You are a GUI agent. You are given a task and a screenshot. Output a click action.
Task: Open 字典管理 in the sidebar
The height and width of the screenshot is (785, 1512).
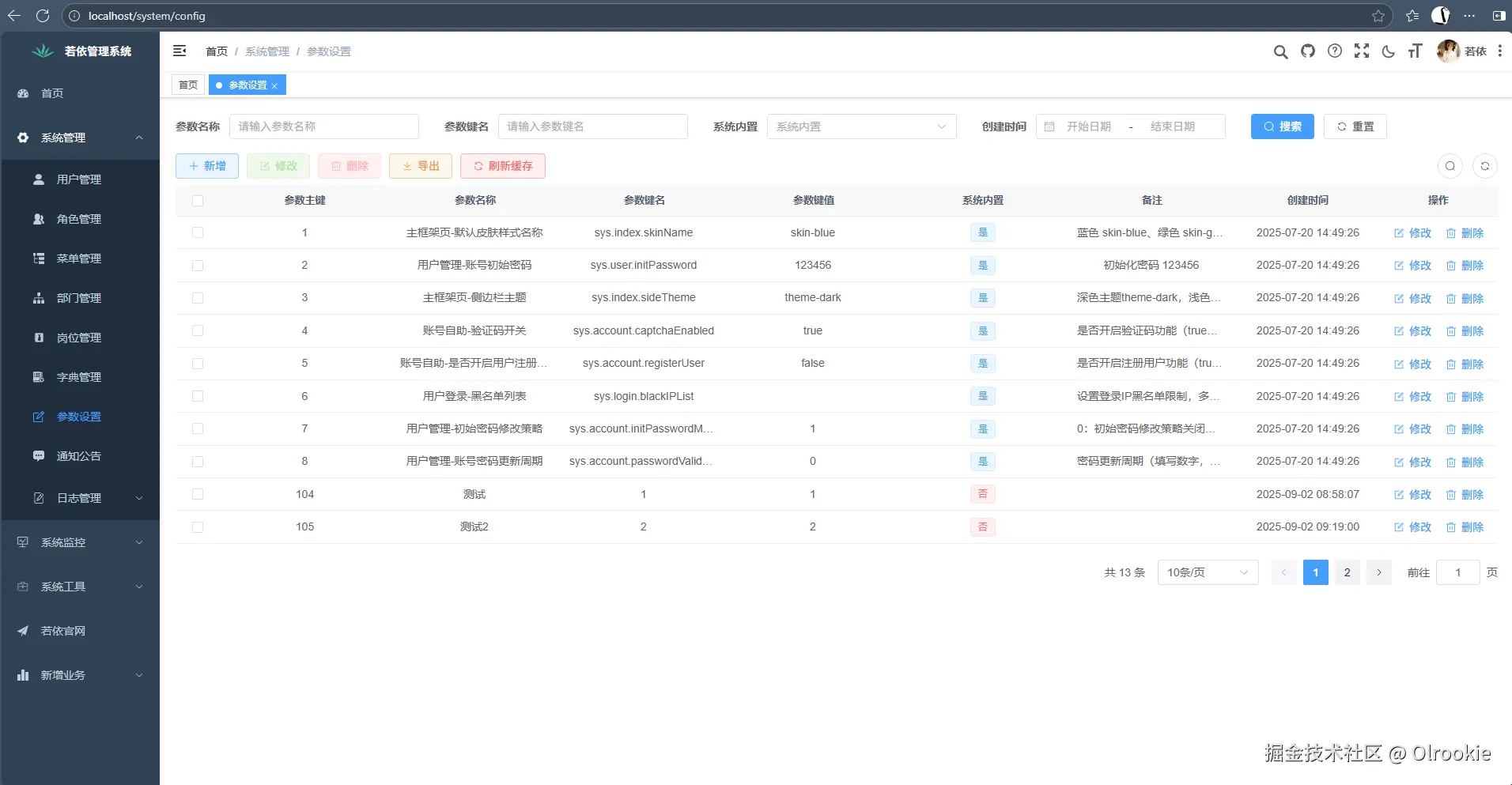[80, 377]
